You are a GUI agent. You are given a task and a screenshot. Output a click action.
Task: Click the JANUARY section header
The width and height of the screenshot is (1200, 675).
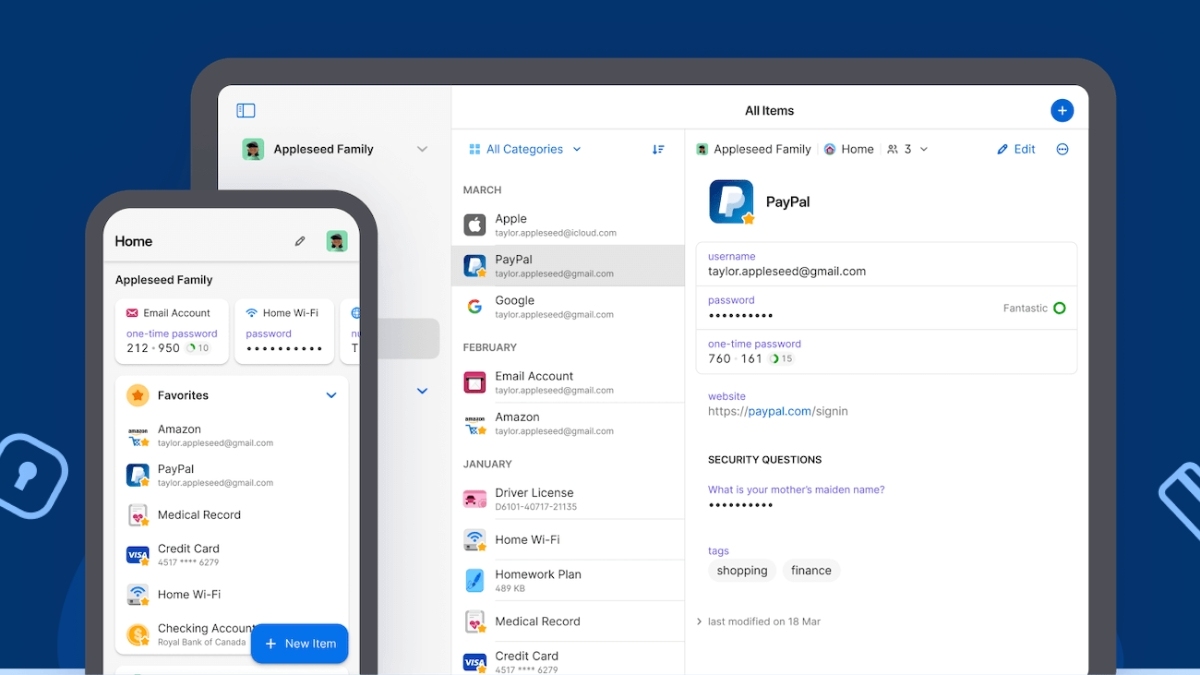point(487,464)
